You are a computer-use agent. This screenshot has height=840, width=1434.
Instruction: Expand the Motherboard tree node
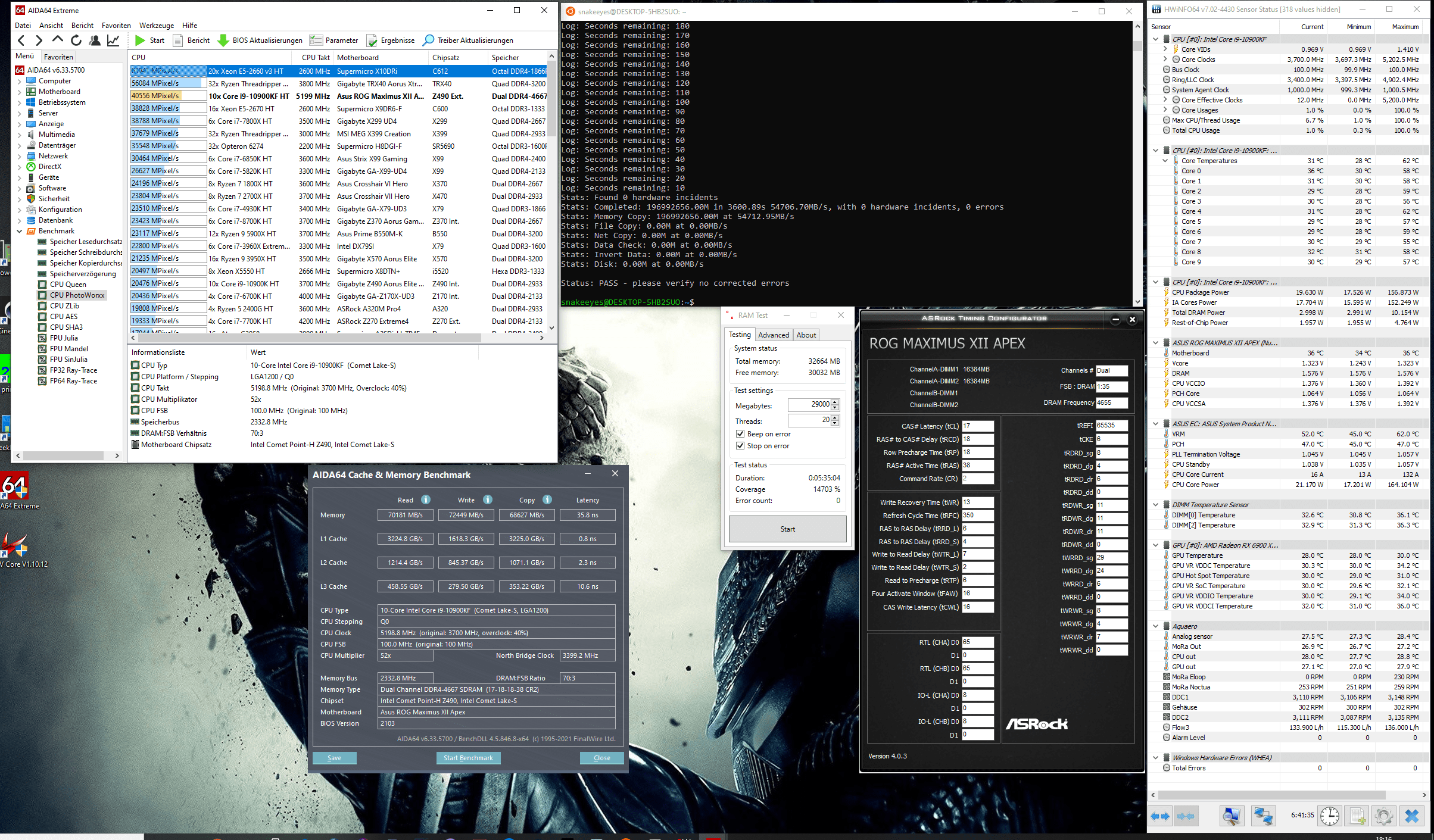(x=20, y=92)
